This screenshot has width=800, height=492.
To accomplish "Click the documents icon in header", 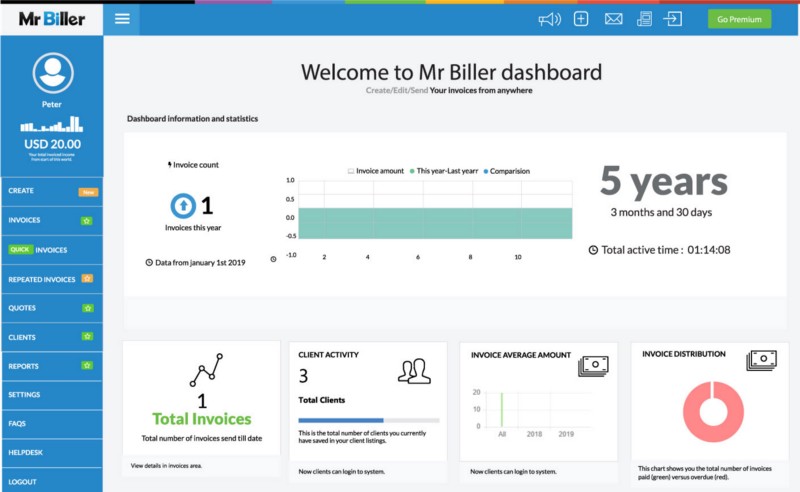I will (644, 19).
